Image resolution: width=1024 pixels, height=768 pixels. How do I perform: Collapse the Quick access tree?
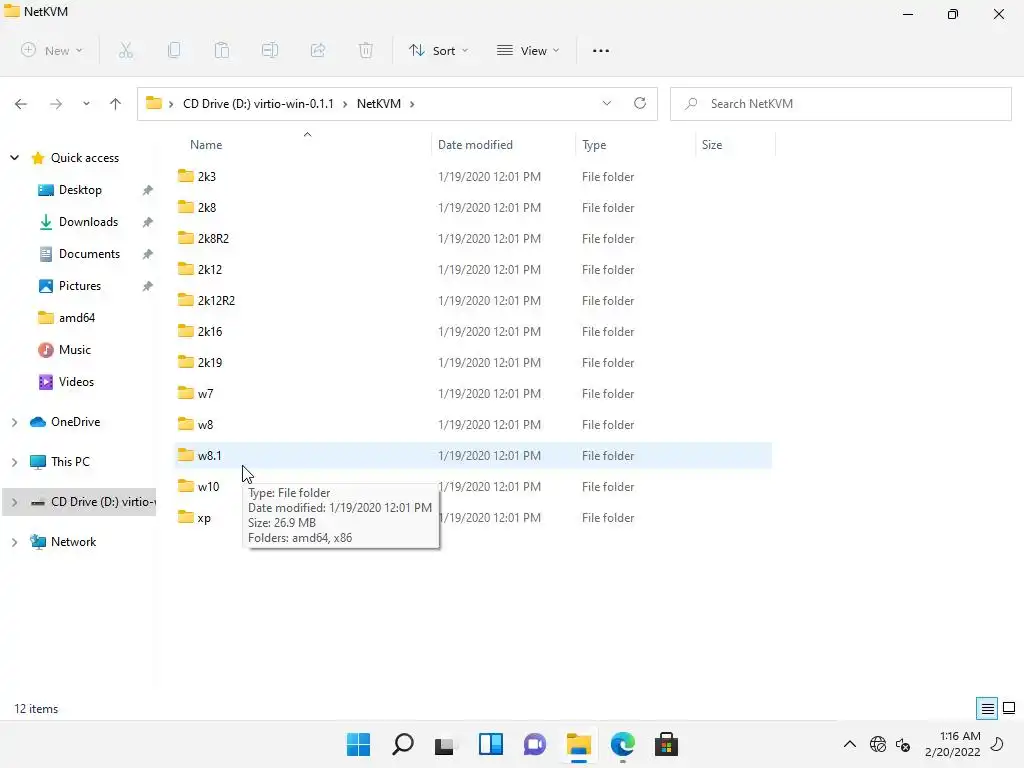(14, 157)
